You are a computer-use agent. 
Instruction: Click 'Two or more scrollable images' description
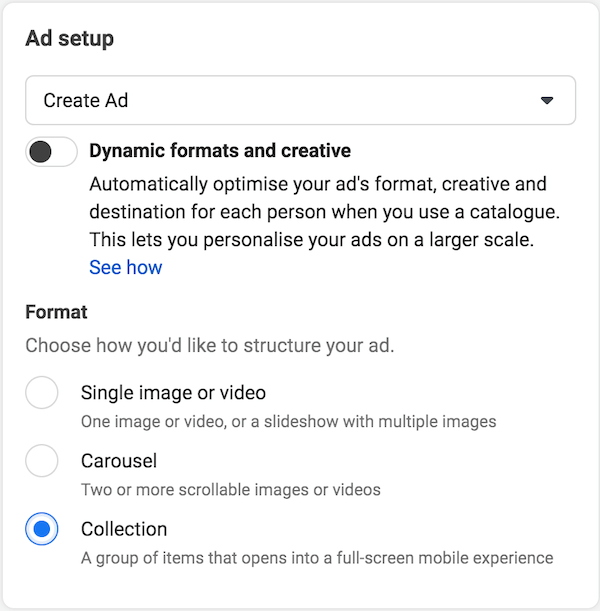click(x=231, y=490)
